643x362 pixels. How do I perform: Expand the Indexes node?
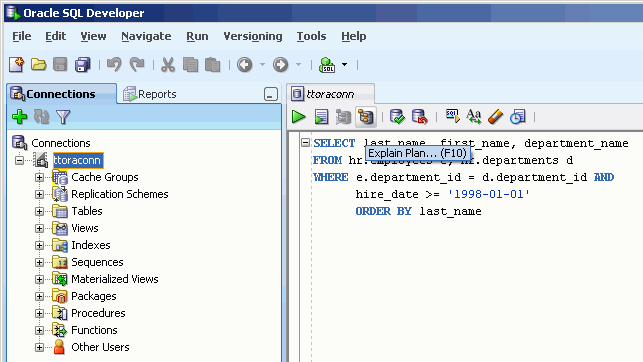(x=39, y=245)
